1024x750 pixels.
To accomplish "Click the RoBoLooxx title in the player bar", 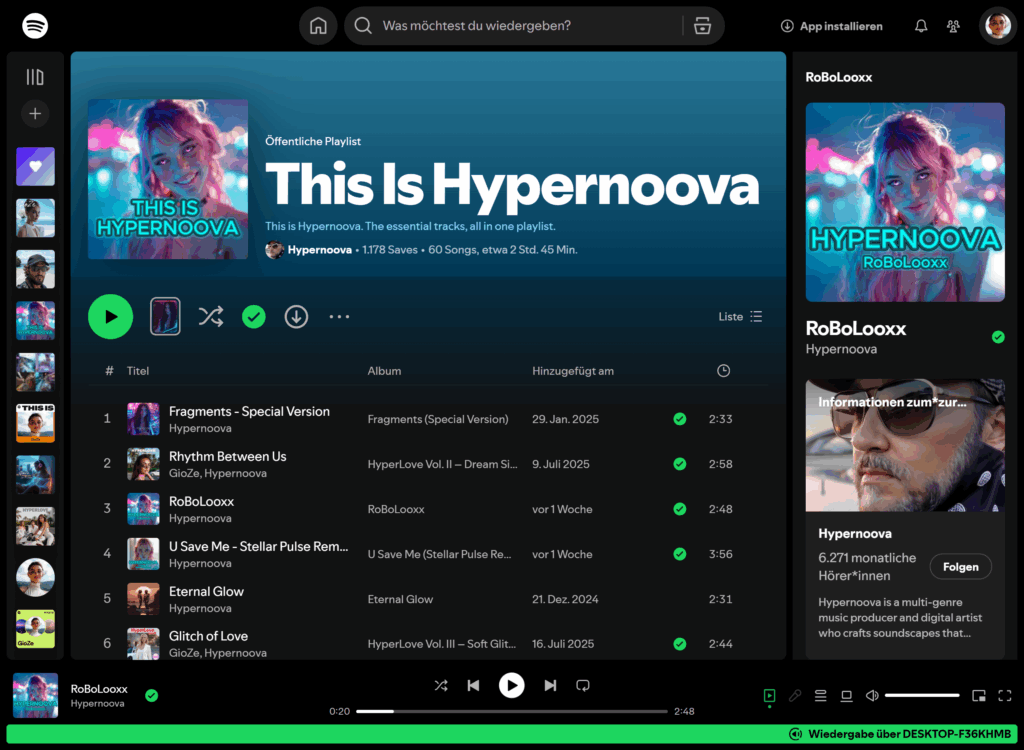I will (99, 689).
